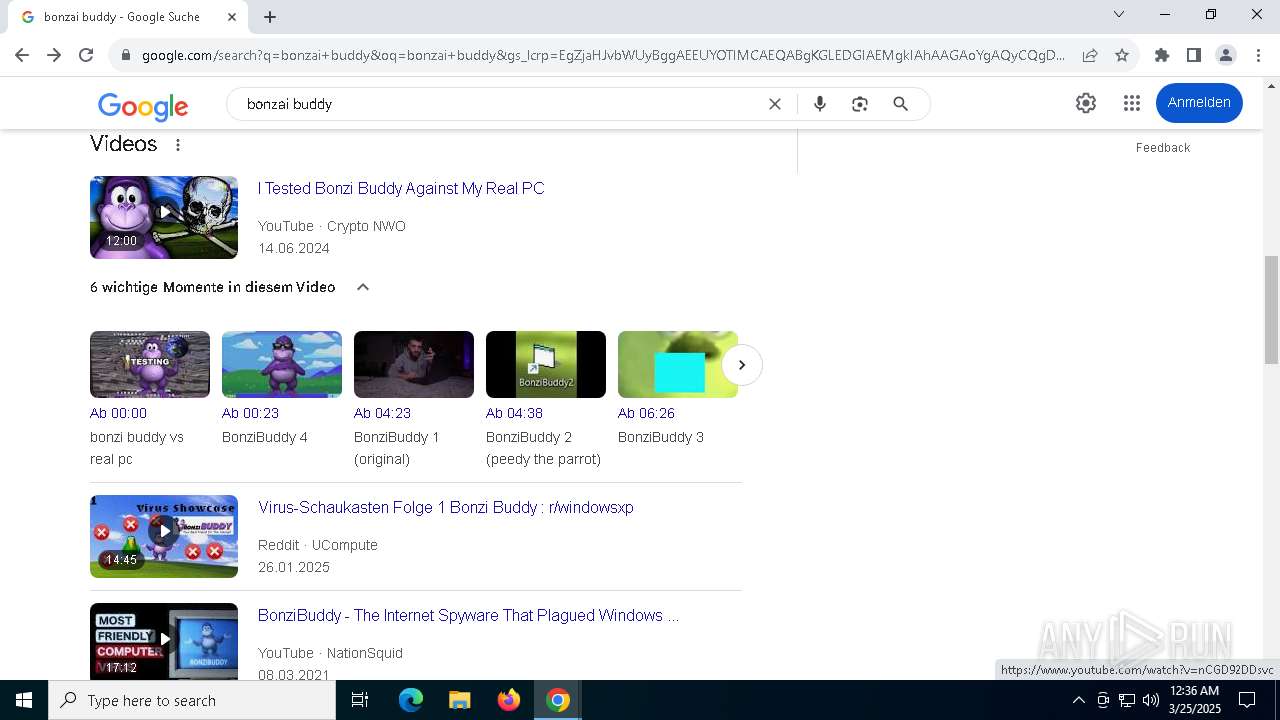Start voice search with microphone
1280x720 pixels.
(x=820, y=104)
